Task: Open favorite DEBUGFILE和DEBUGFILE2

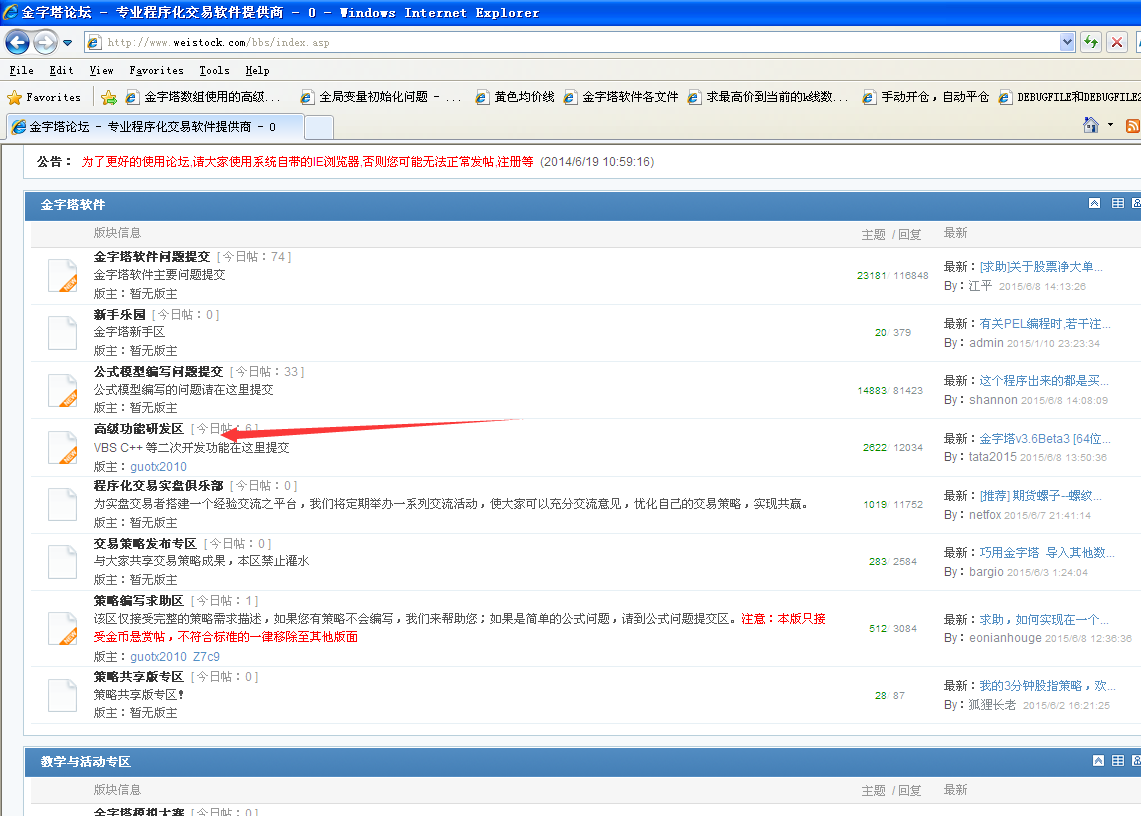Action: (1070, 97)
